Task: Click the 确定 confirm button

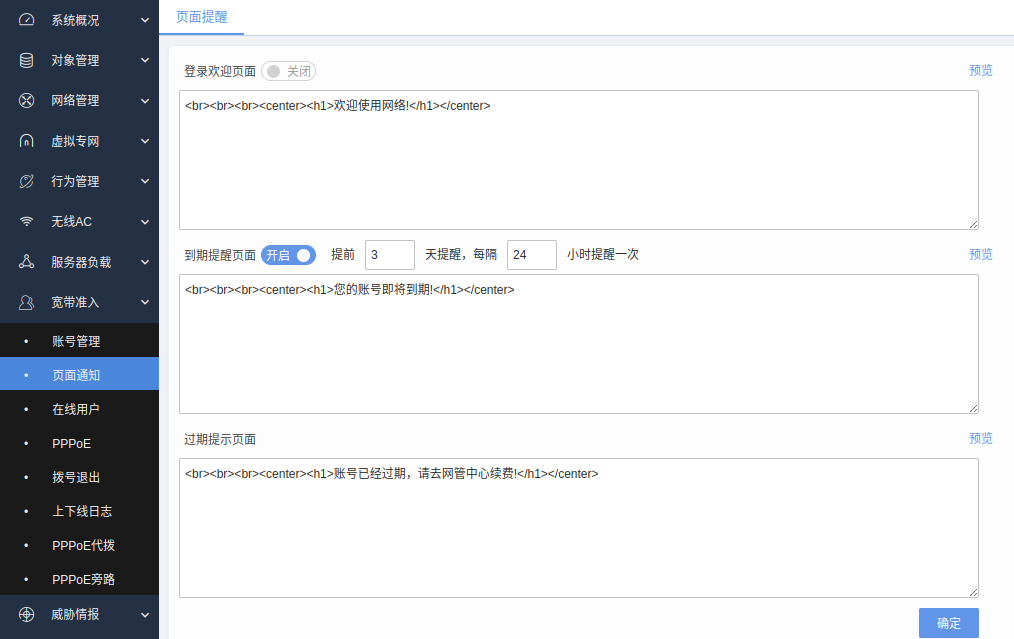Action: pos(948,623)
